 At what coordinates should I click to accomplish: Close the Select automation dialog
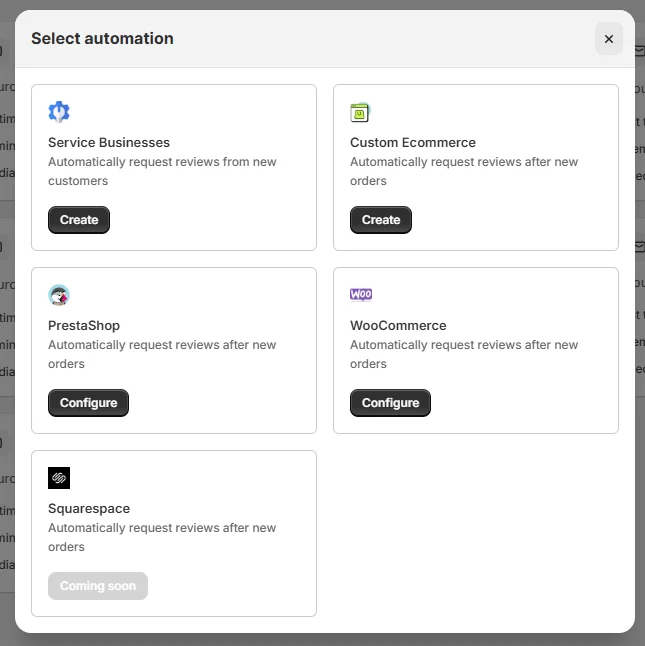pyautogui.click(x=608, y=39)
